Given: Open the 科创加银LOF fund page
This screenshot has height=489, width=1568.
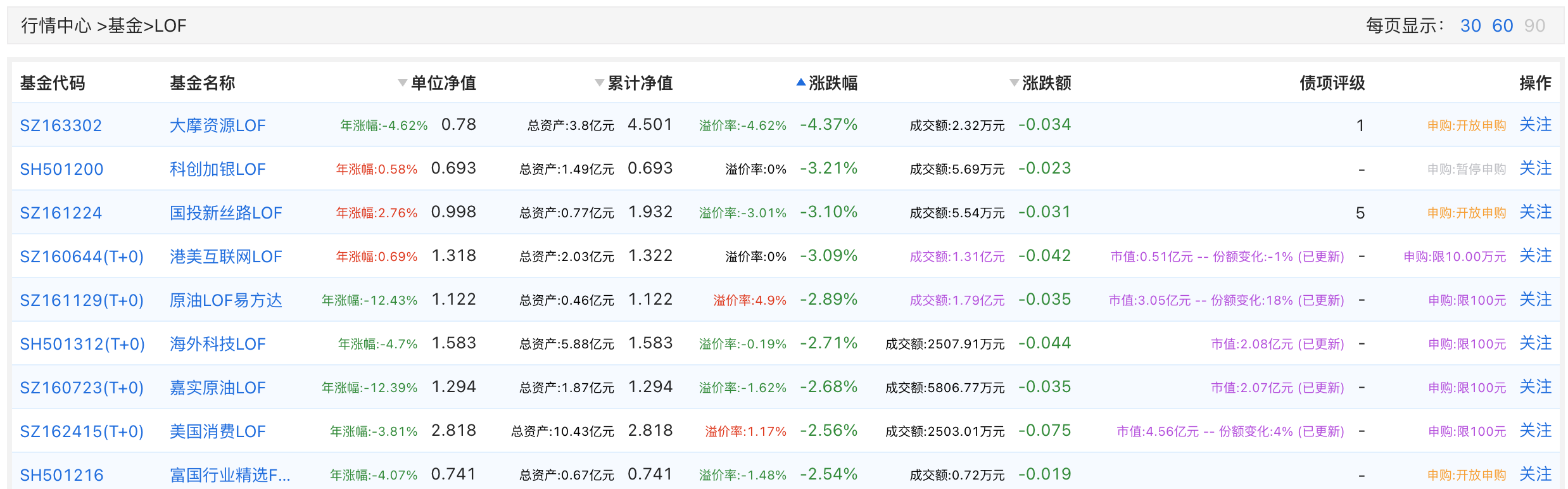Looking at the screenshot, I should pos(217,169).
